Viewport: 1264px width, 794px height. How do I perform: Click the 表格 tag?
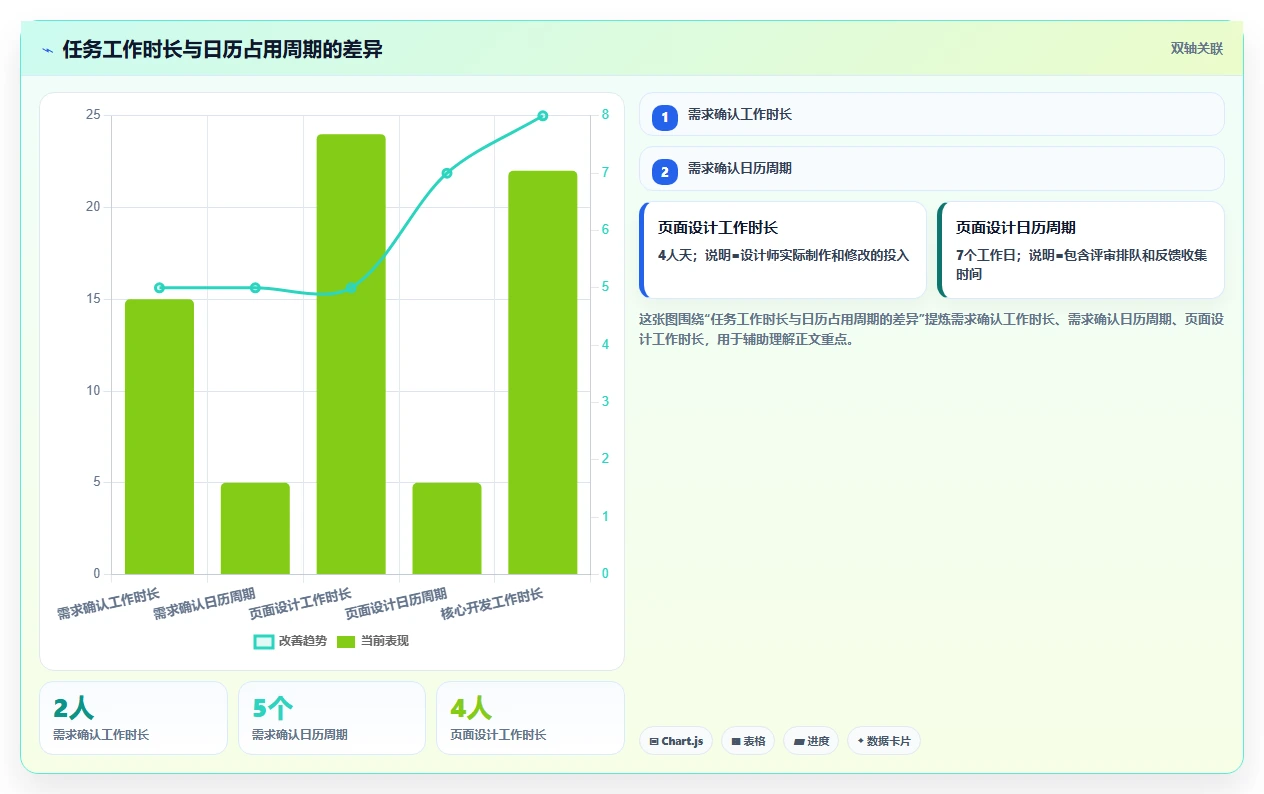pos(748,741)
